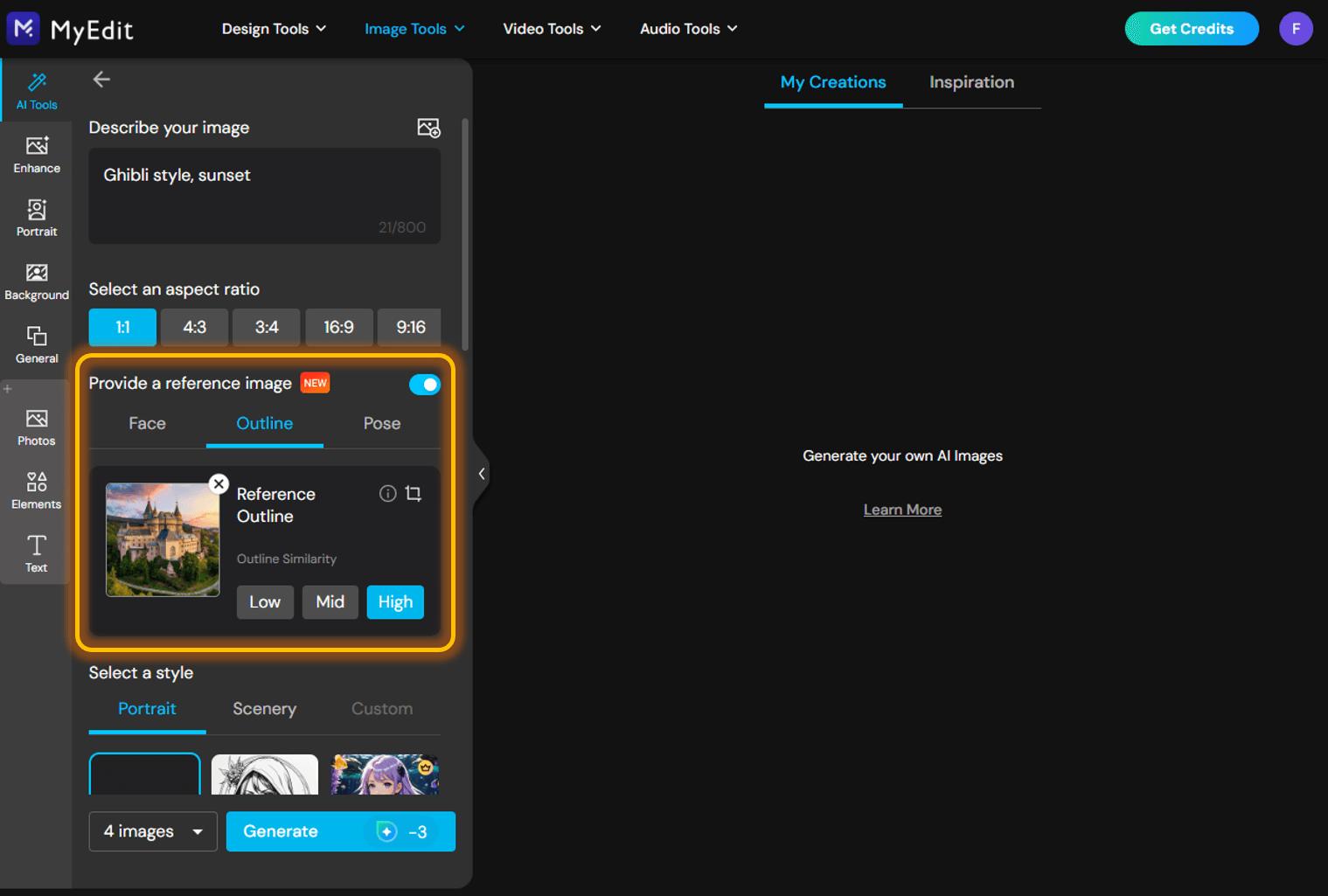Select the Scenery style tab
1328x896 pixels.
[264, 709]
